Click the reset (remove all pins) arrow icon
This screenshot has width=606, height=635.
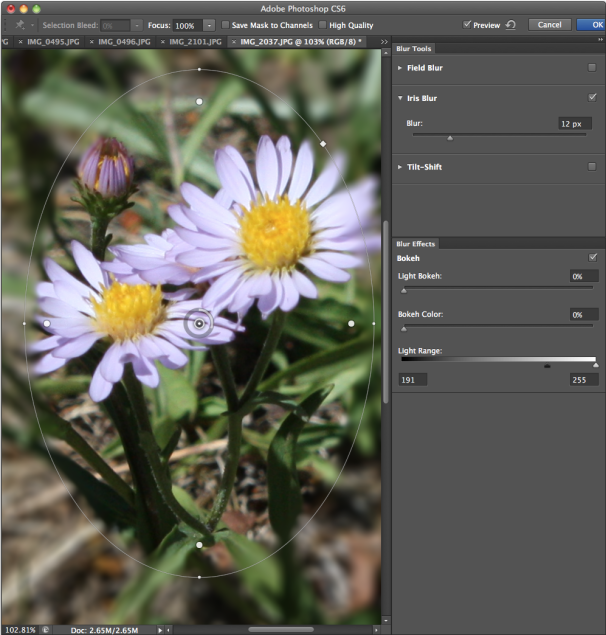511,24
